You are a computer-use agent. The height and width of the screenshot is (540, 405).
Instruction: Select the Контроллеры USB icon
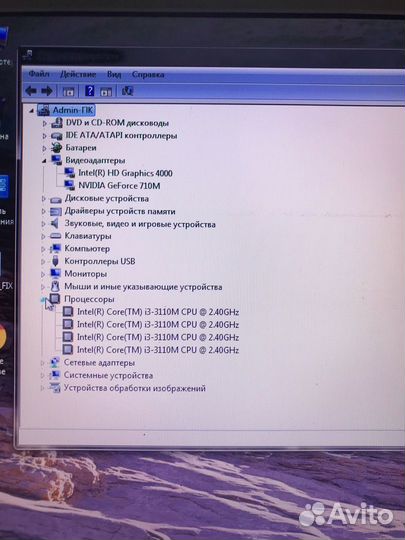tap(55, 261)
